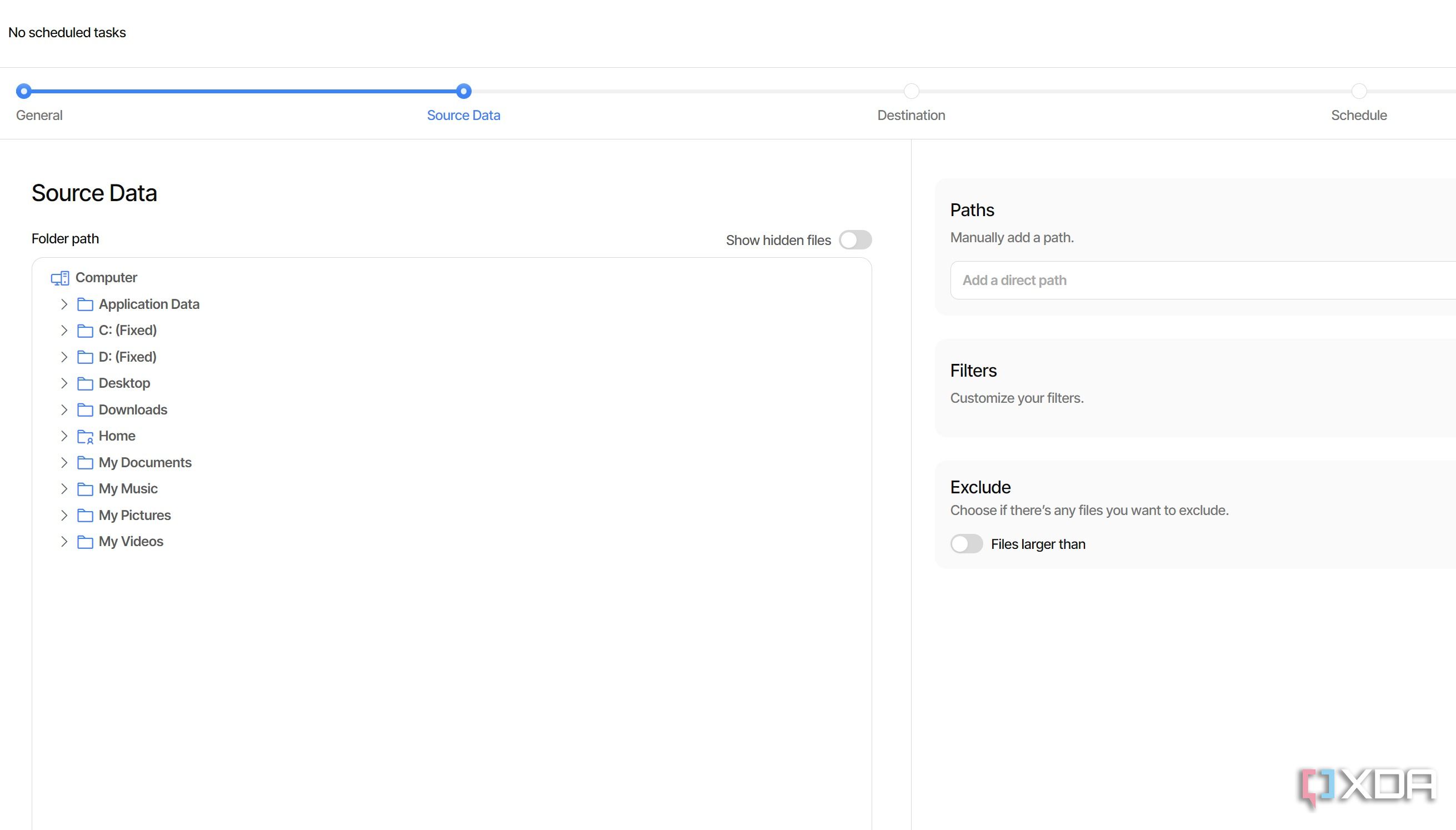The image size is (1456, 830).
Task: Select the My Documents label text
Action: point(145,462)
